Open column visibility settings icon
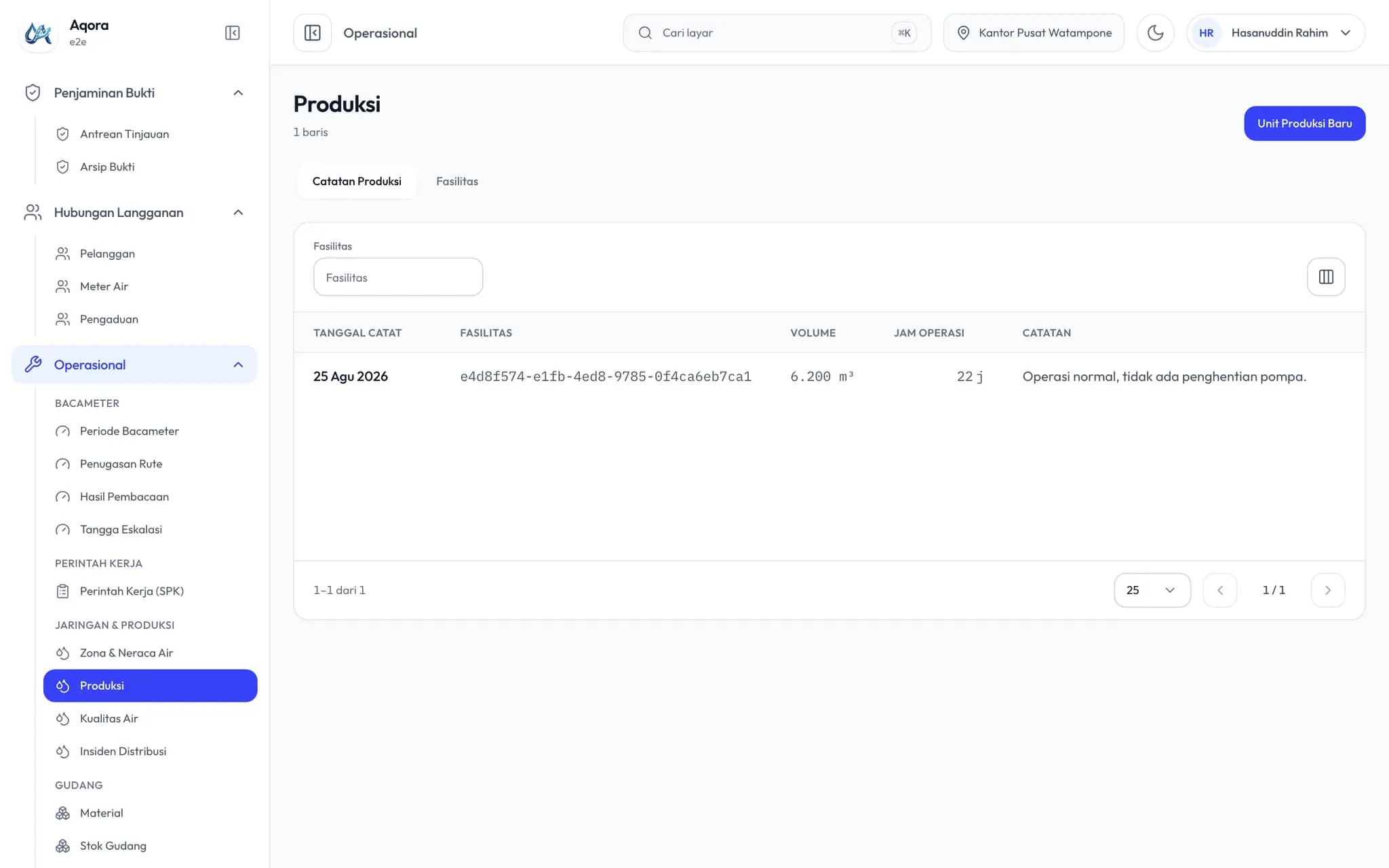Image resolution: width=1389 pixels, height=868 pixels. coord(1326,277)
